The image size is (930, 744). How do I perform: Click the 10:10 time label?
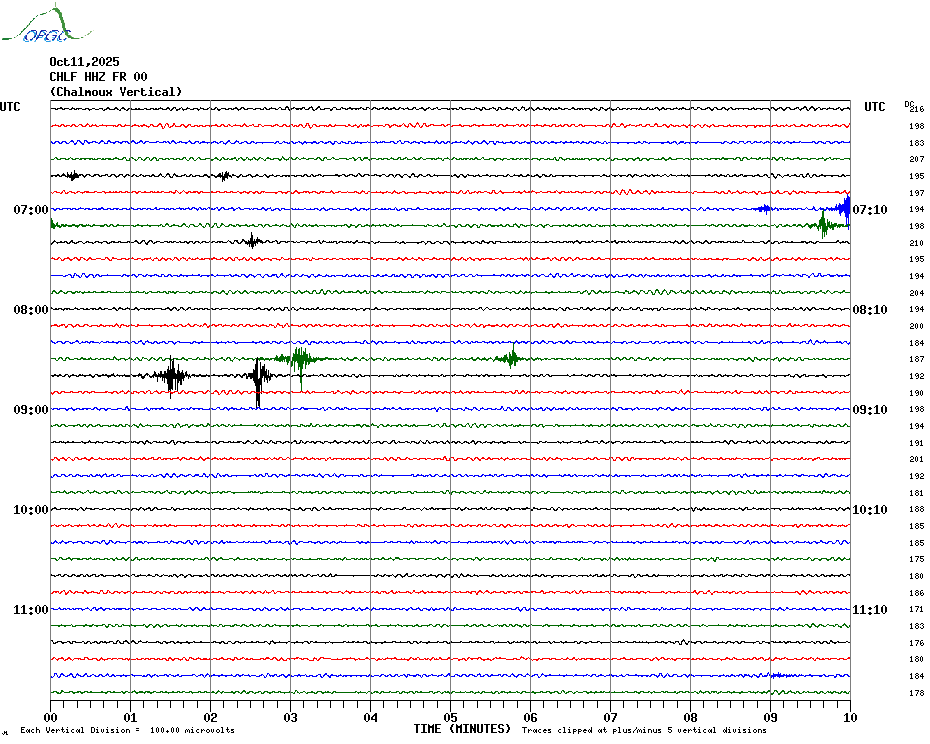pyautogui.click(x=870, y=510)
